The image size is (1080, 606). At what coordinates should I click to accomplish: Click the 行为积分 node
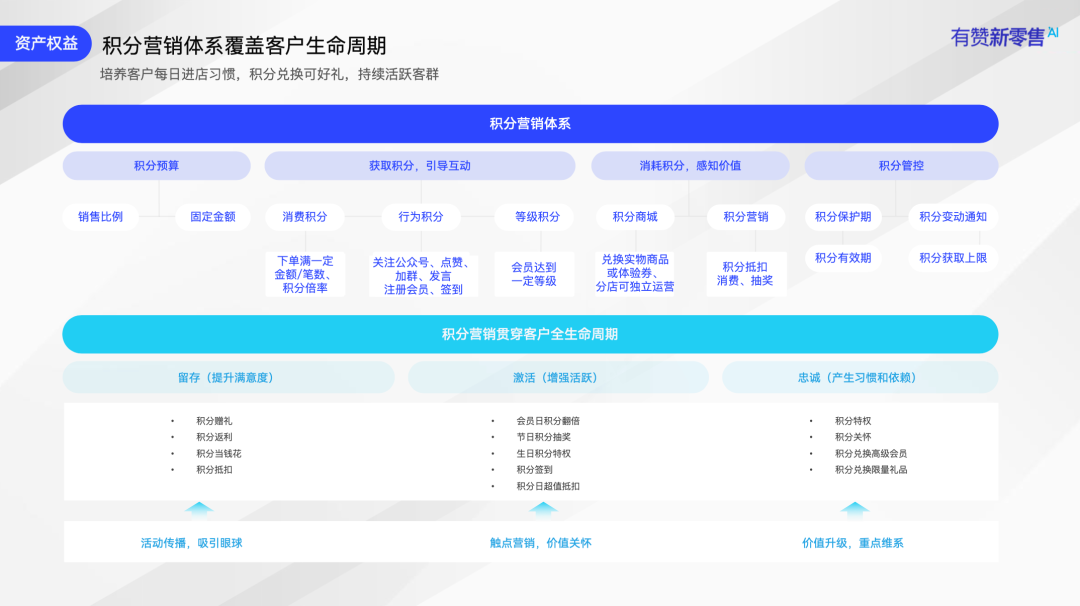(x=421, y=217)
